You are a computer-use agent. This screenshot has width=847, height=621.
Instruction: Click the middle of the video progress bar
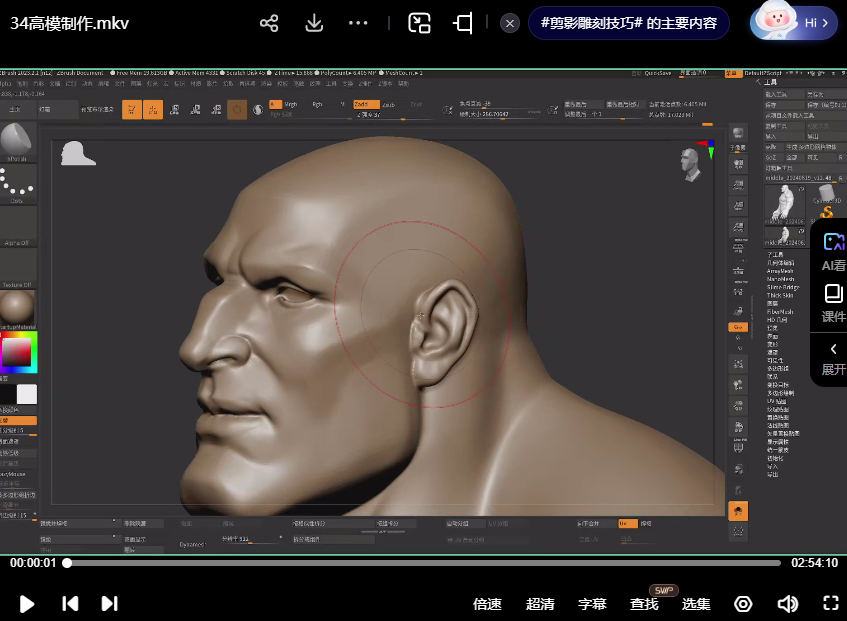click(x=424, y=563)
